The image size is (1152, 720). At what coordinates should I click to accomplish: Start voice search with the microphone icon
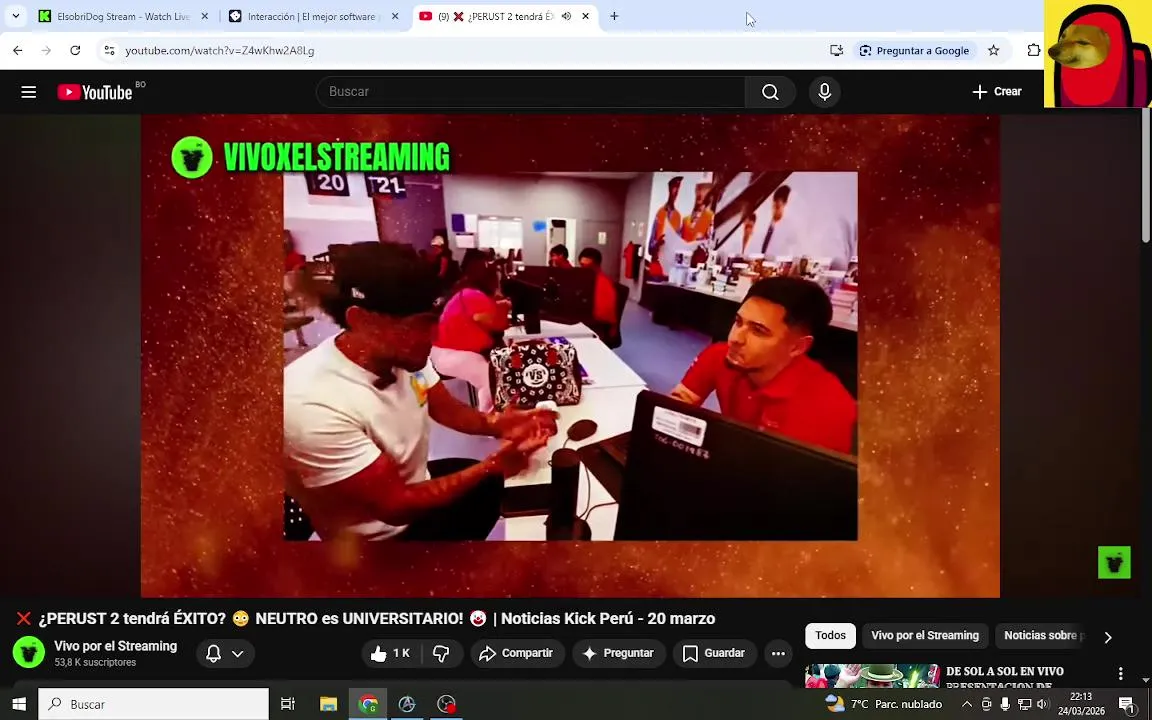824,92
